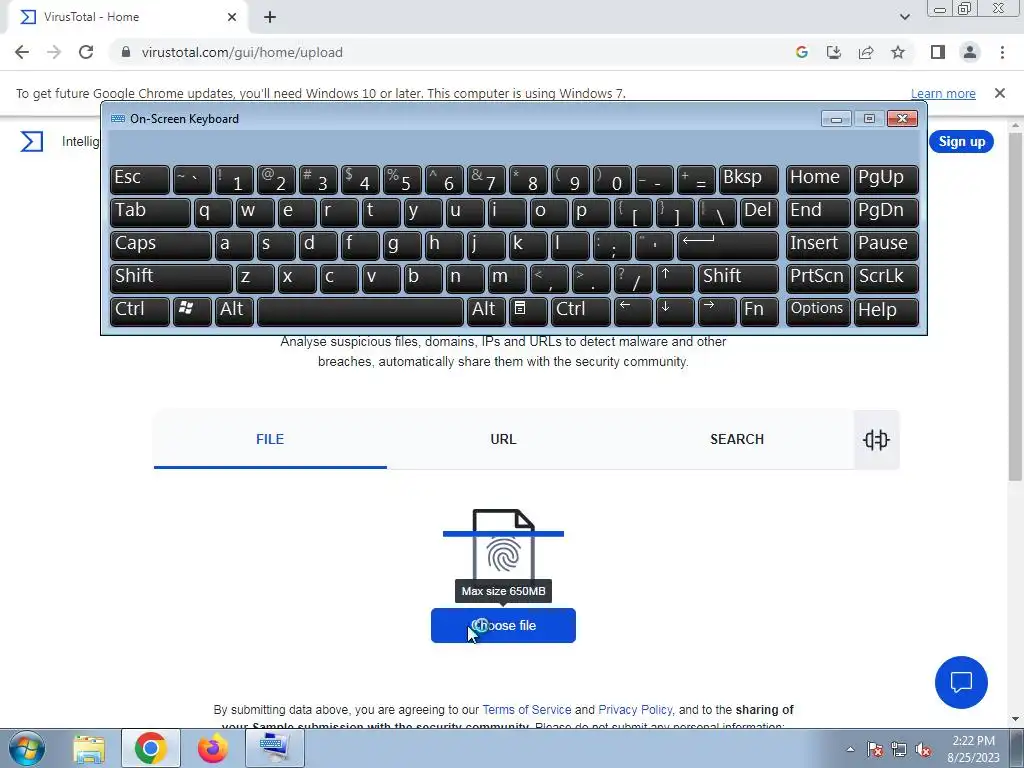Image resolution: width=1024 pixels, height=768 pixels.
Task: Open the Terms of Service link
Action: click(x=526, y=710)
